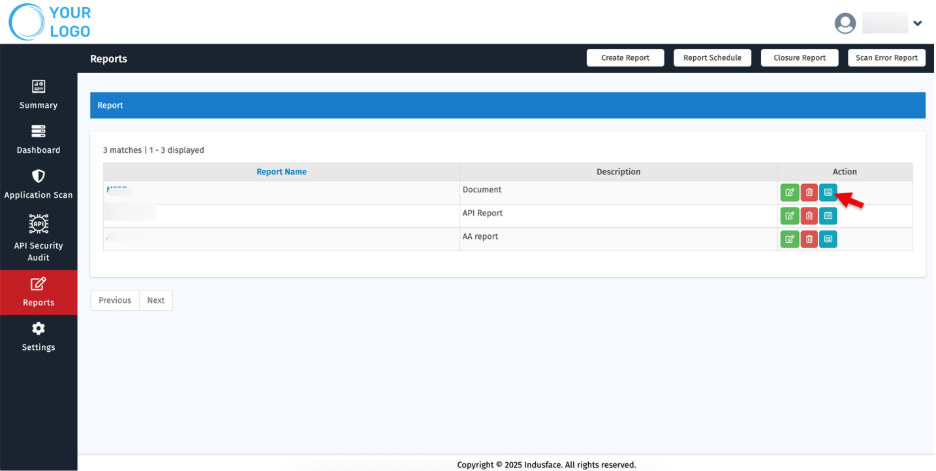
Task: Click the Create Report button
Action: 625,58
